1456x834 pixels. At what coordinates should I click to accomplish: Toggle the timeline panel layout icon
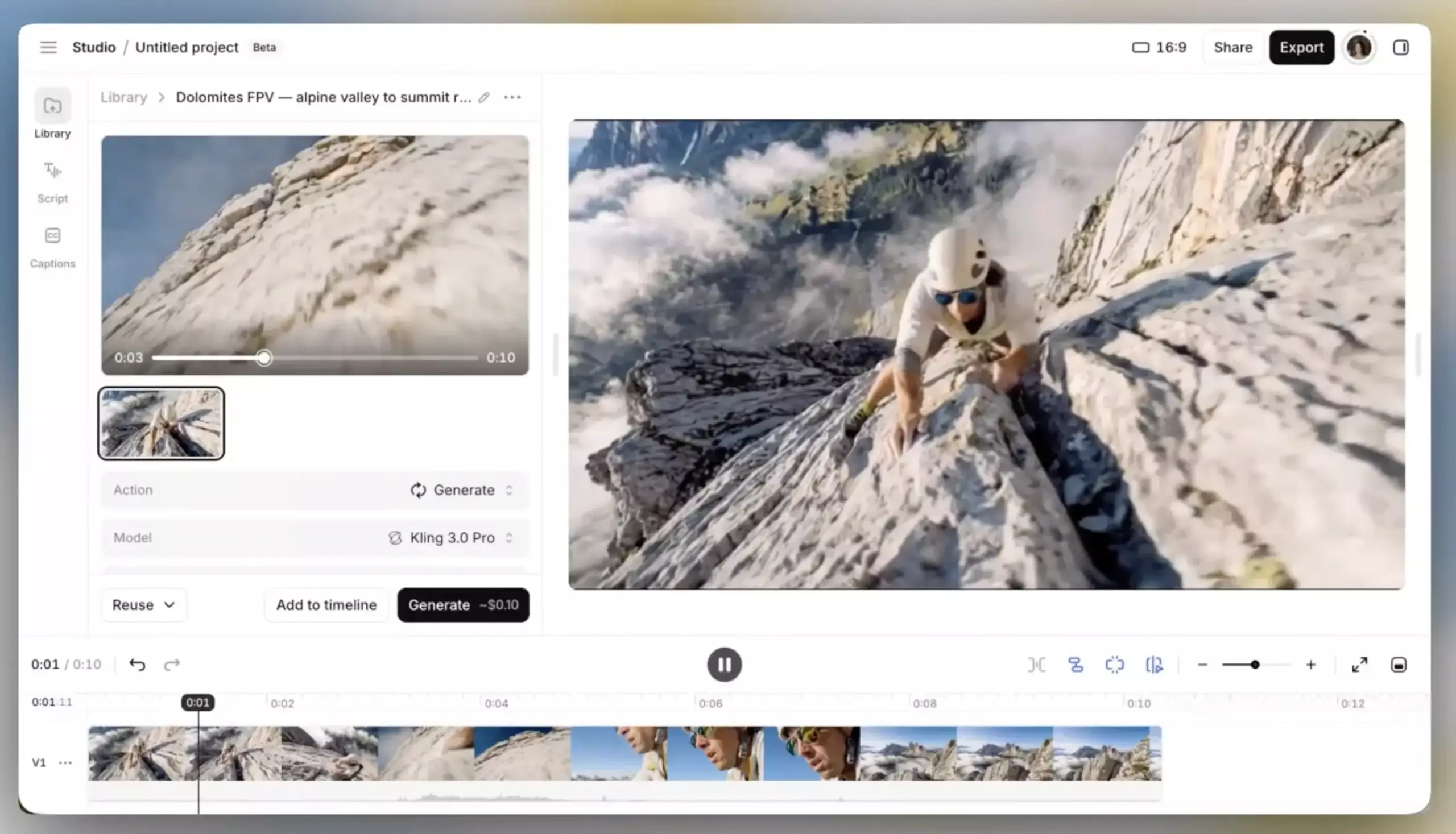coord(1398,665)
